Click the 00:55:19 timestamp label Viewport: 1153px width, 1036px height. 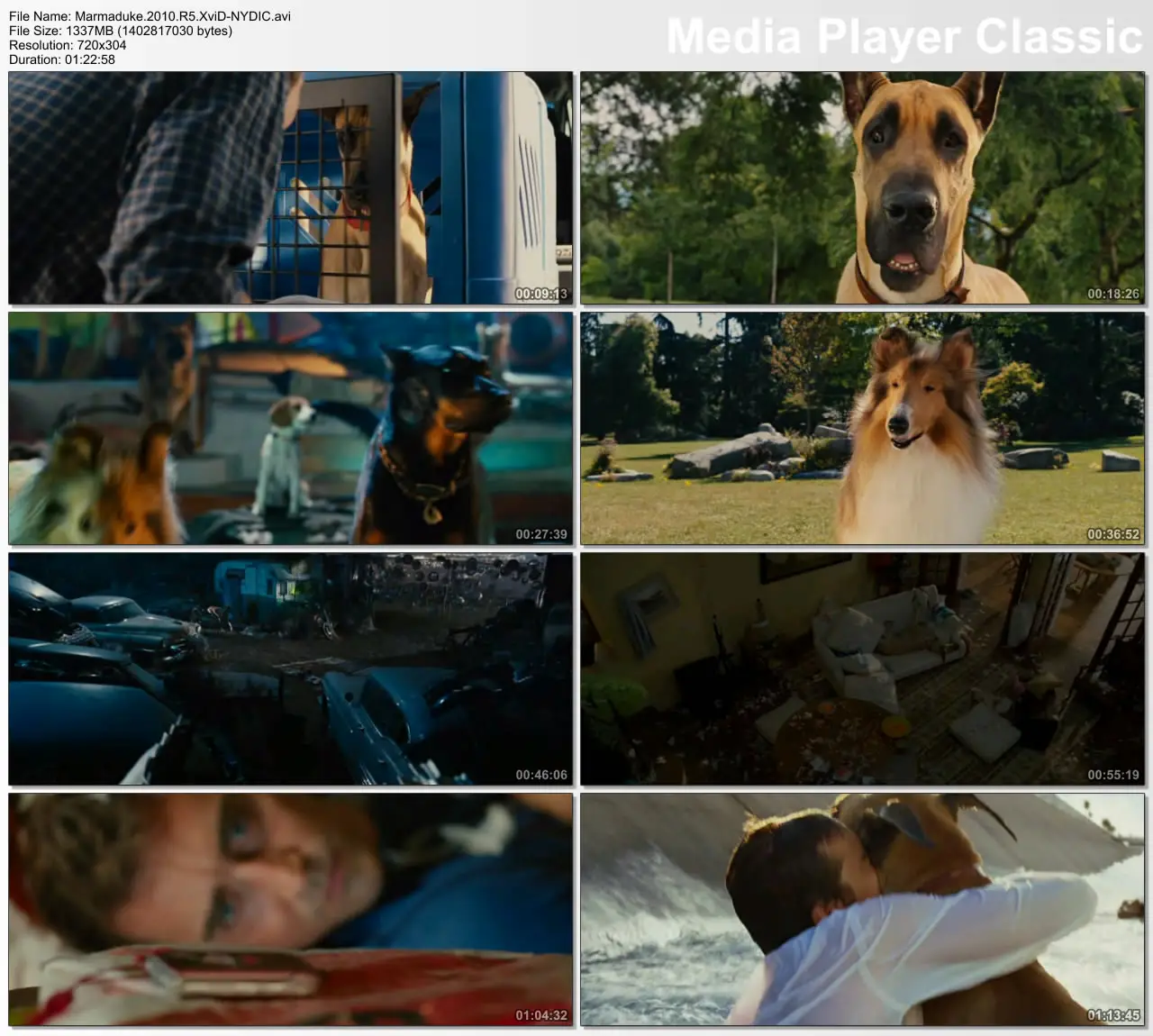point(1113,775)
